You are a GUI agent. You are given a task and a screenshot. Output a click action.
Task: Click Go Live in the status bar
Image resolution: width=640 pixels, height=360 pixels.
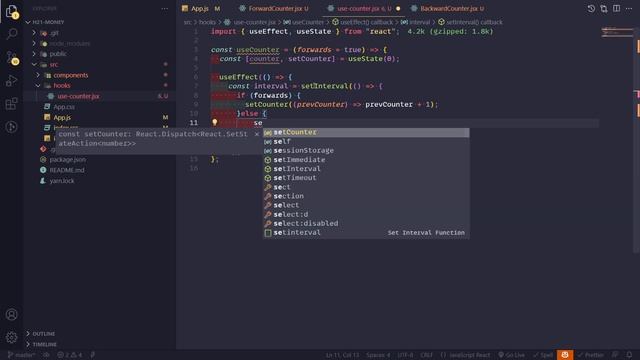[511, 355]
